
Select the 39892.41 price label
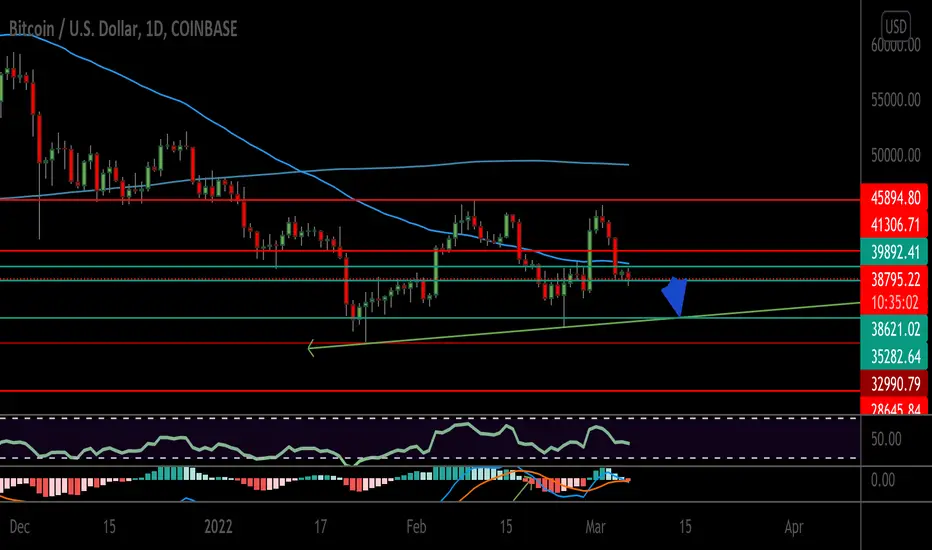[895, 252]
